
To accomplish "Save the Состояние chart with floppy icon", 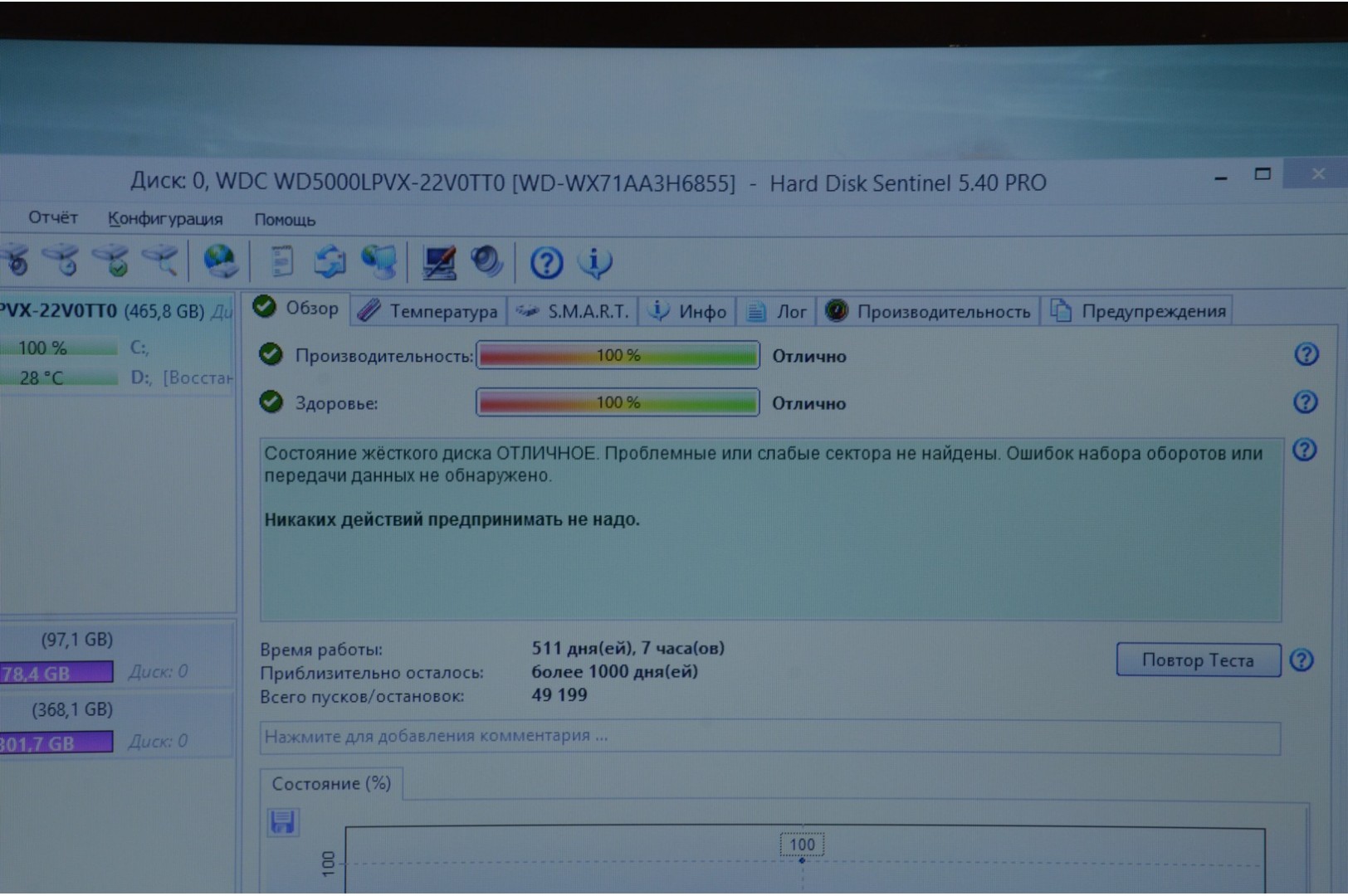I will 282,821.
